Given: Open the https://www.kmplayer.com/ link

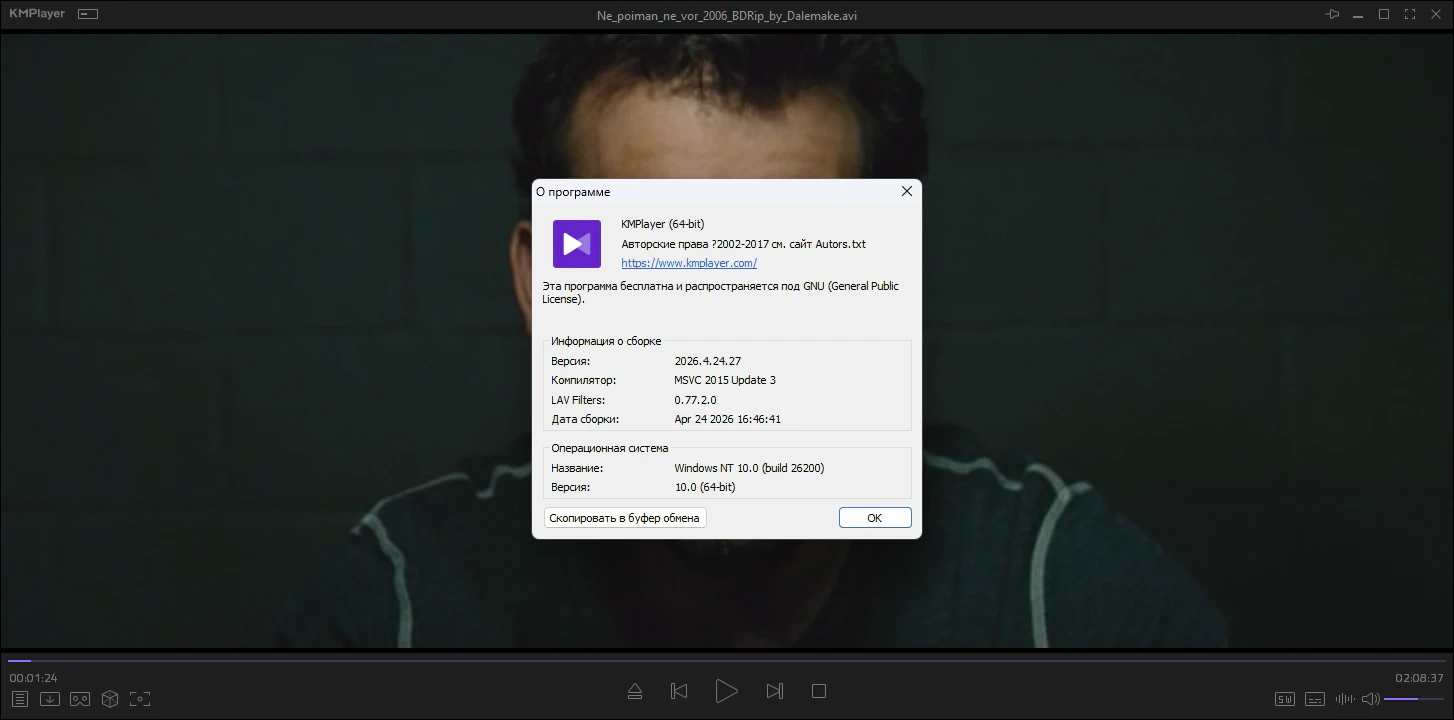Looking at the screenshot, I should coord(688,263).
